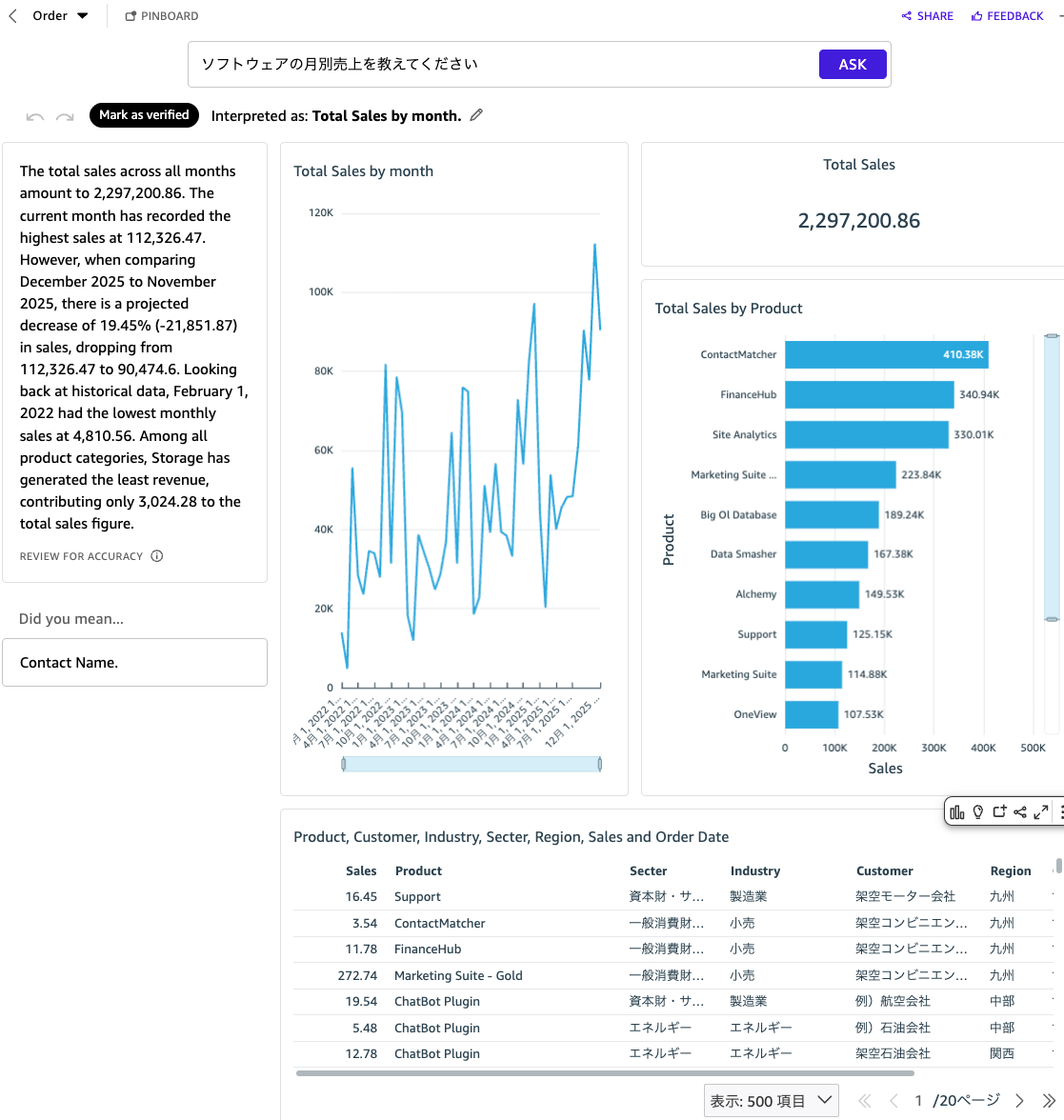Click the FEEDBACK link
Image resolution: width=1064 pixels, height=1120 pixels.
click(1007, 15)
